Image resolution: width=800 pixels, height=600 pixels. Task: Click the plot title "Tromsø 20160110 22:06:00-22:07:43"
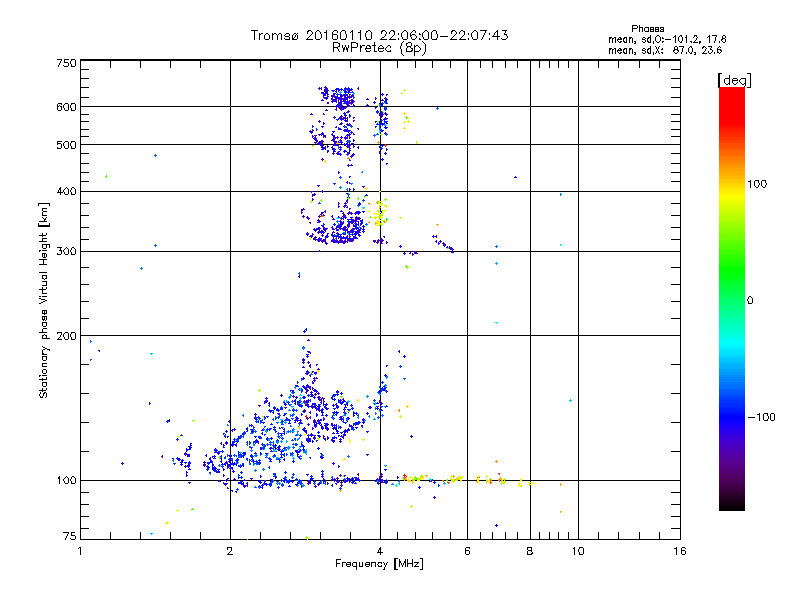click(x=379, y=35)
